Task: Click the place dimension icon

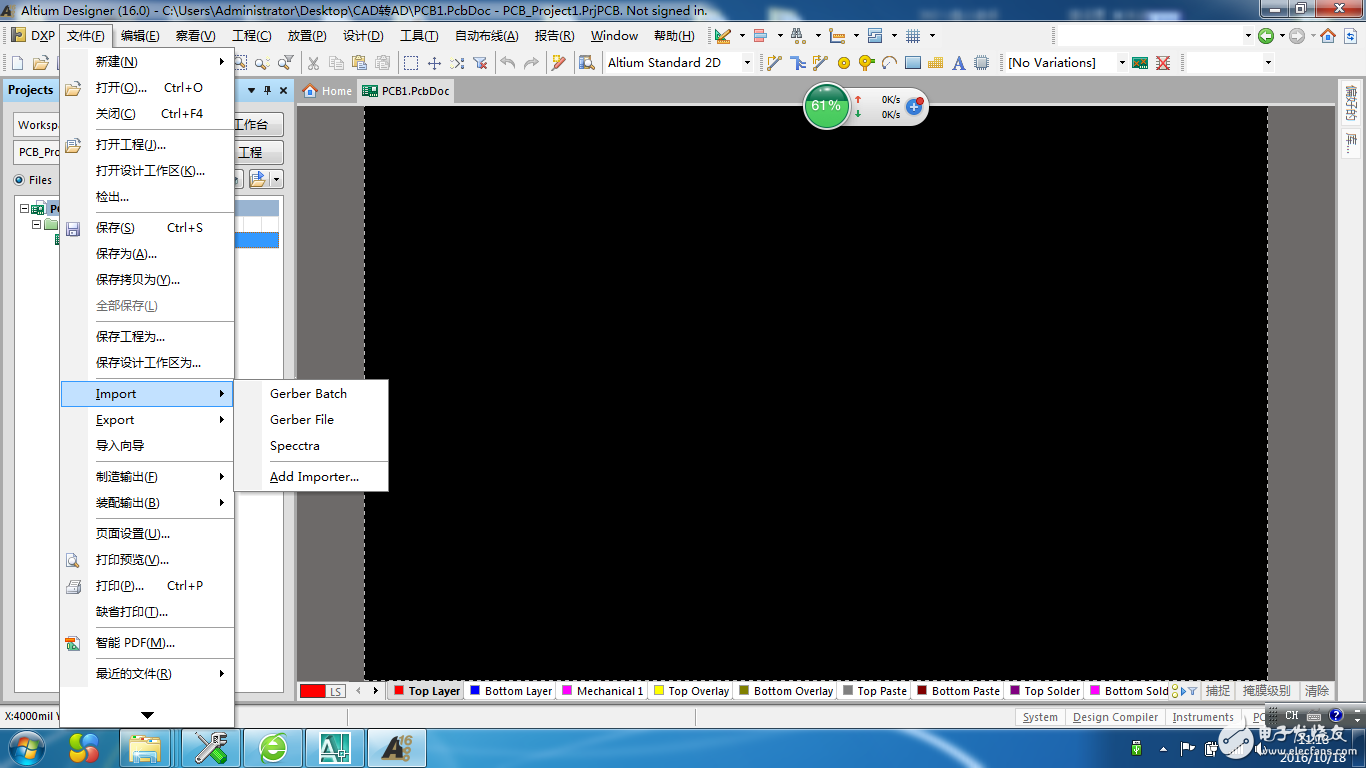Action: click(837, 36)
